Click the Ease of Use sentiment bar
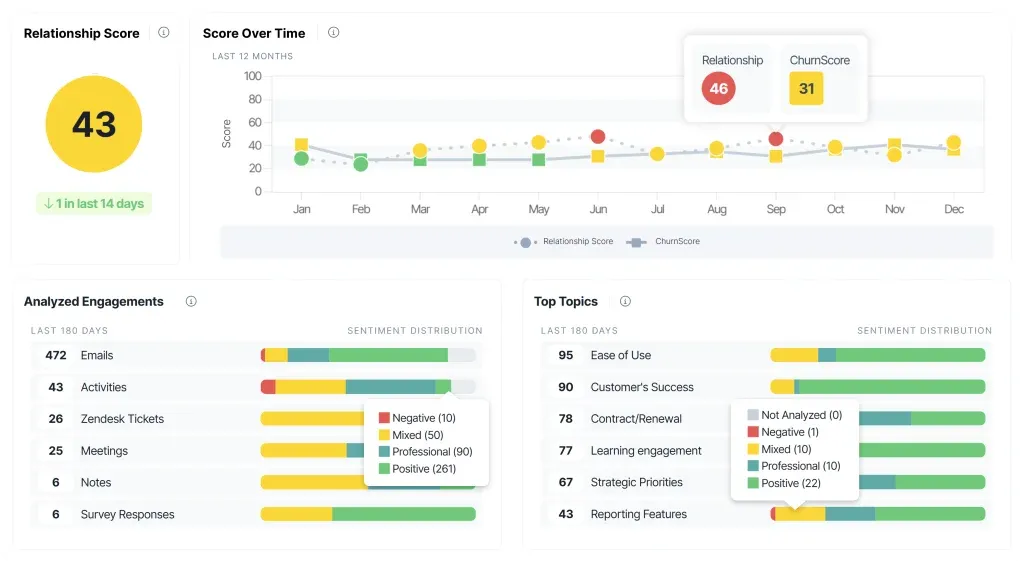This screenshot has height=562, width=1024. pyautogui.click(x=878, y=355)
